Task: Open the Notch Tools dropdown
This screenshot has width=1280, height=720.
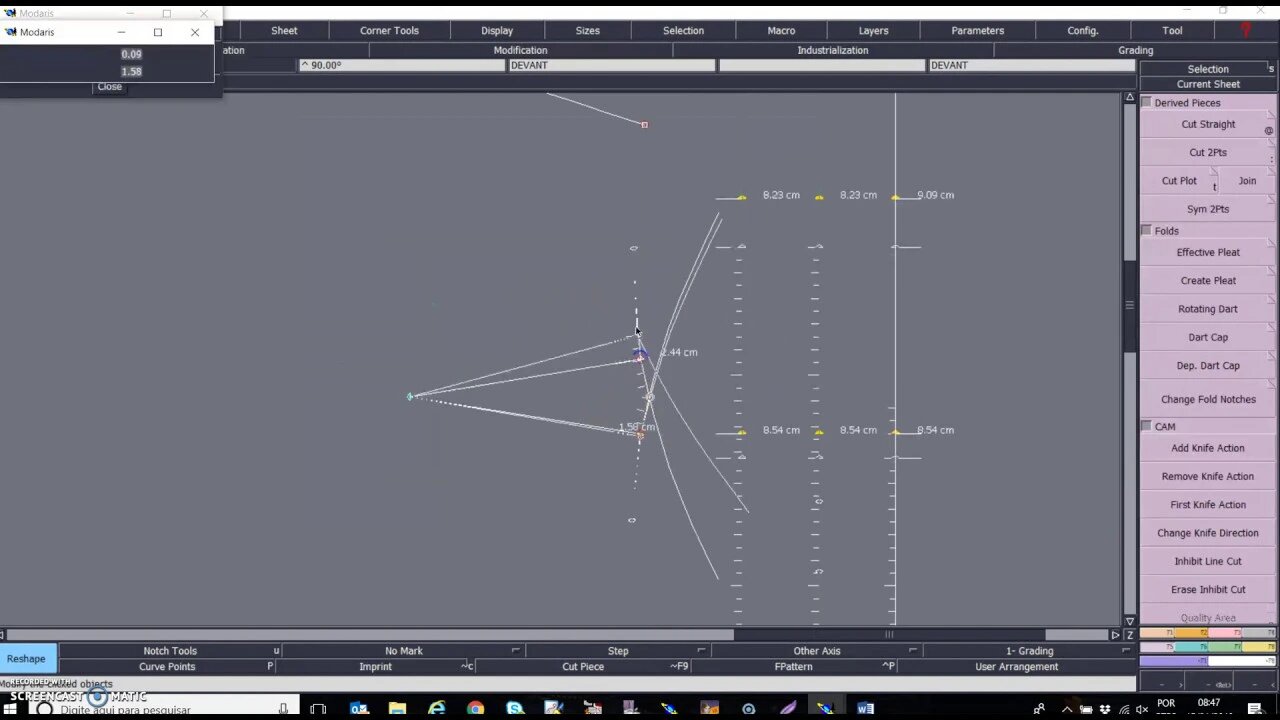Action: [170, 651]
